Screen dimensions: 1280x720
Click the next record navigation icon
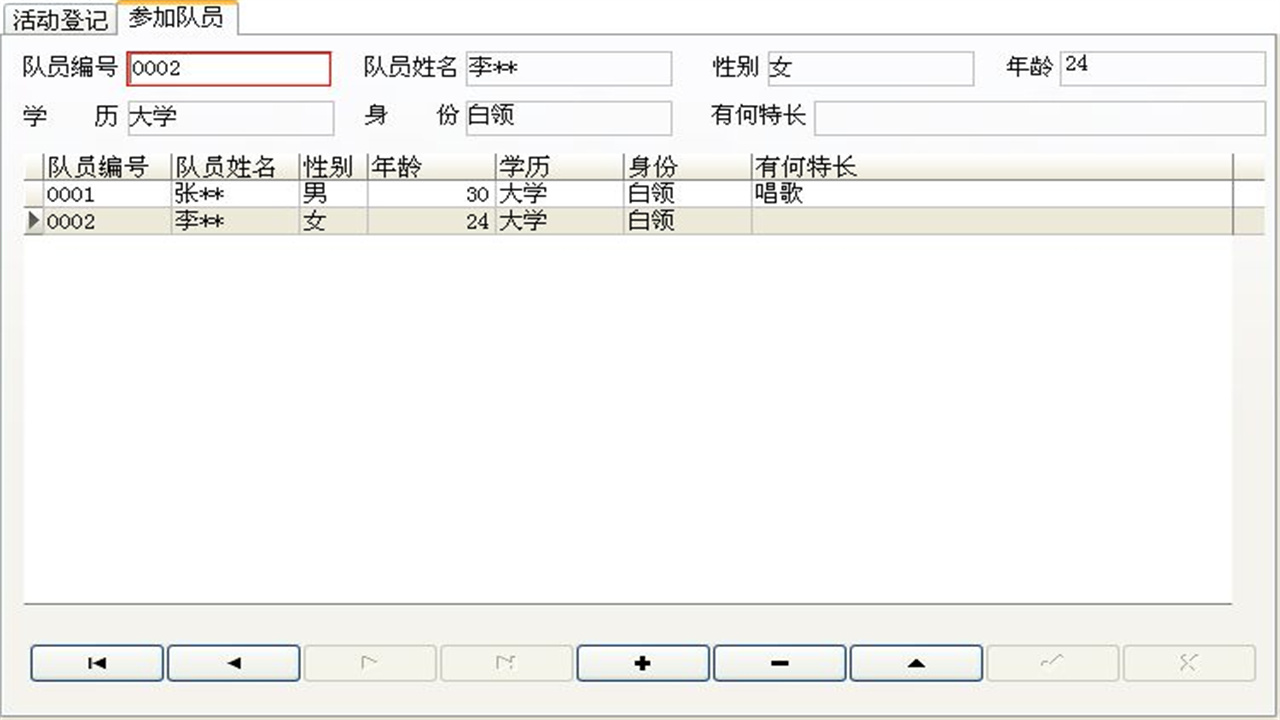pyautogui.click(x=370, y=662)
